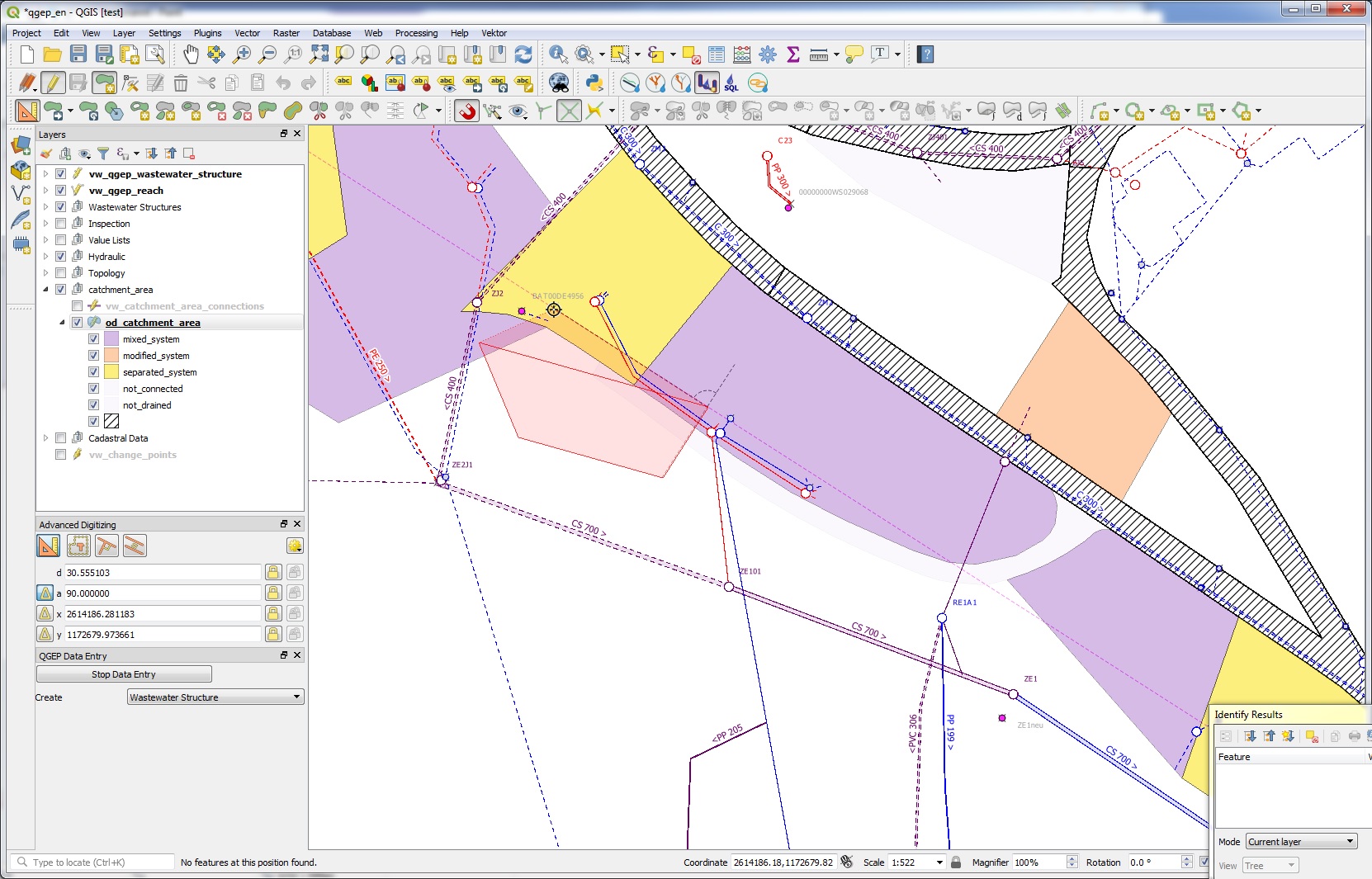Click the Map Tips speech bubble icon

point(854,54)
